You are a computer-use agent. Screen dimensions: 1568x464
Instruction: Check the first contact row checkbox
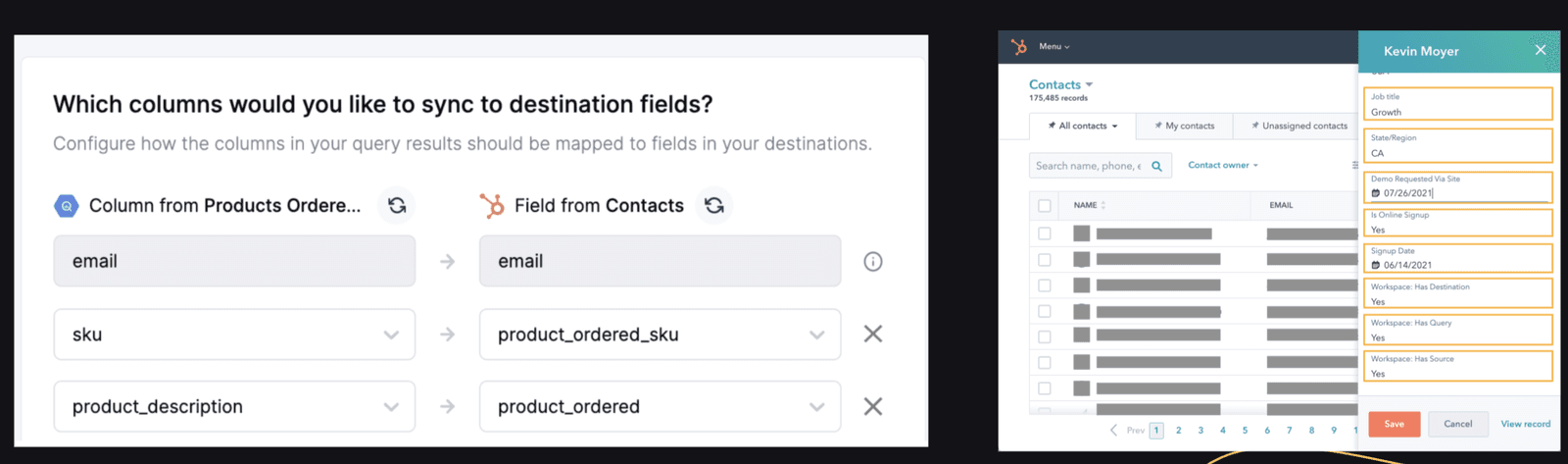point(1045,233)
